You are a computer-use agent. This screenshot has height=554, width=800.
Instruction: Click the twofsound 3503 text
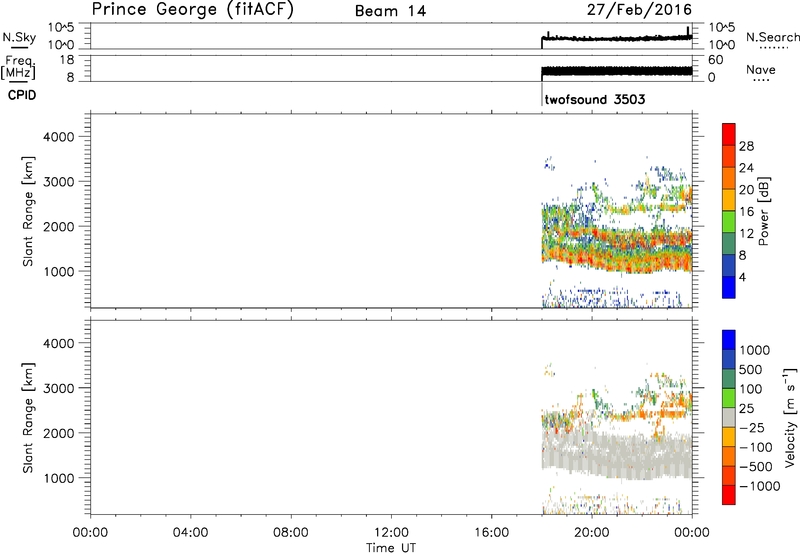pyautogui.click(x=595, y=99)
